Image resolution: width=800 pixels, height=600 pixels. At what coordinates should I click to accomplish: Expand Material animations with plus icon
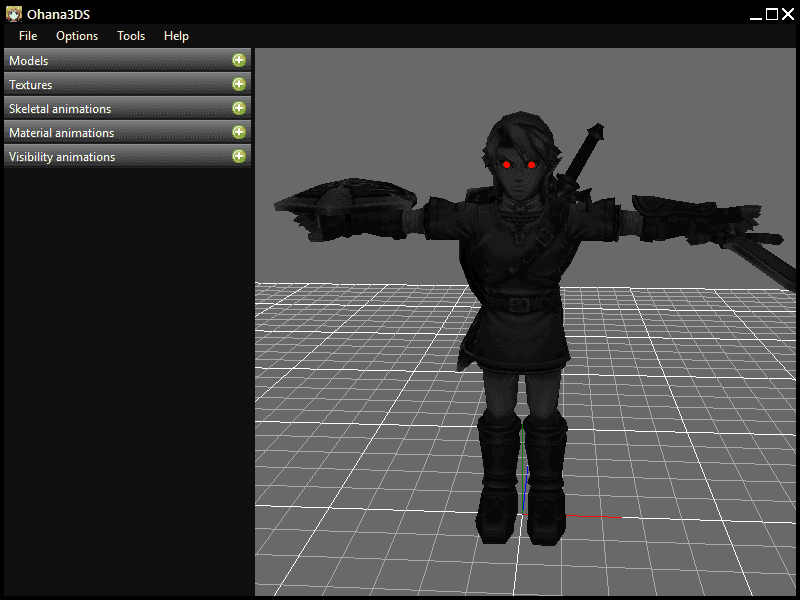(239, 132)
